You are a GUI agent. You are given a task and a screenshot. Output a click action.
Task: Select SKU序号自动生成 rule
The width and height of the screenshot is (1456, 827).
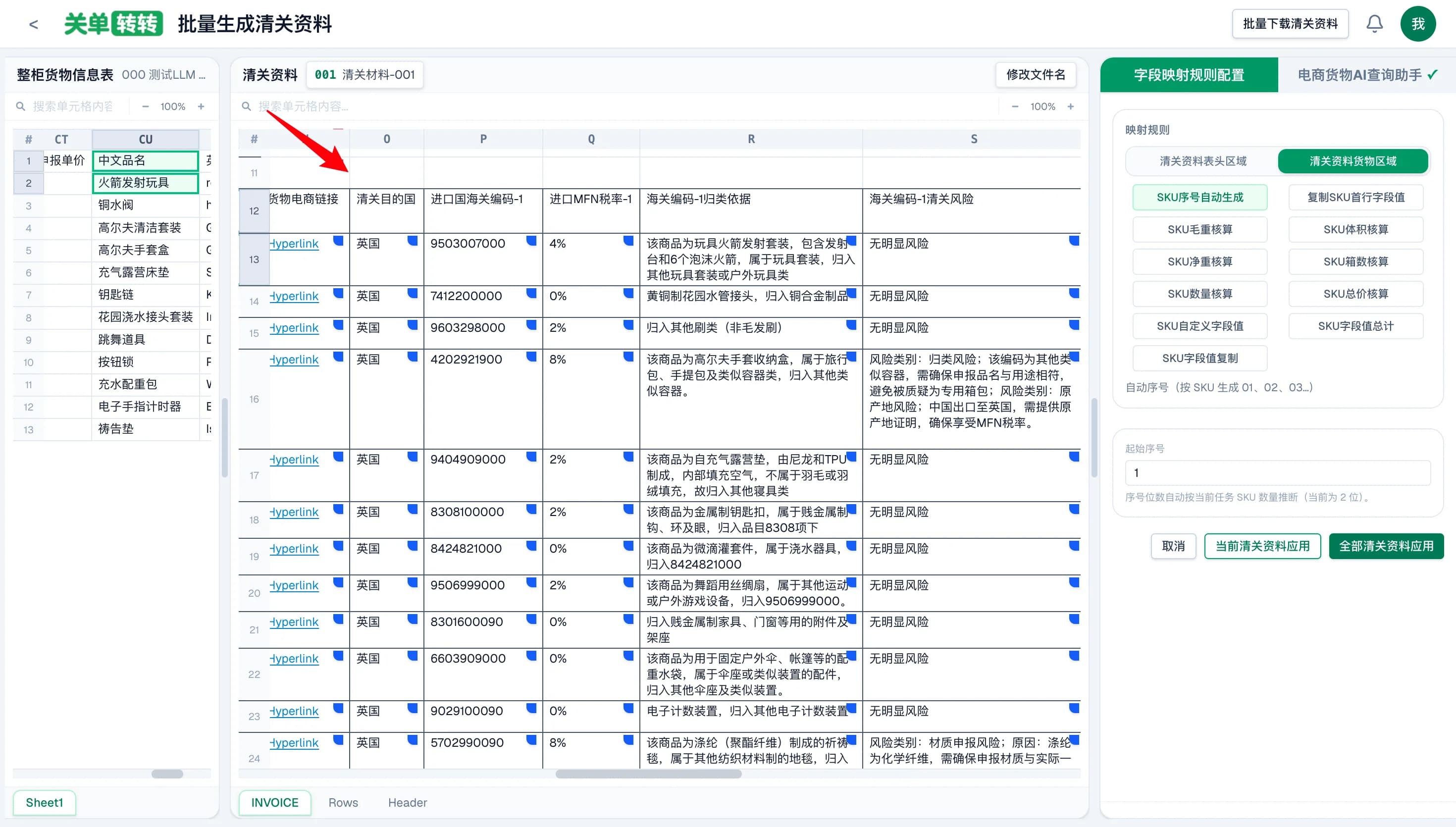point(1200,197)
